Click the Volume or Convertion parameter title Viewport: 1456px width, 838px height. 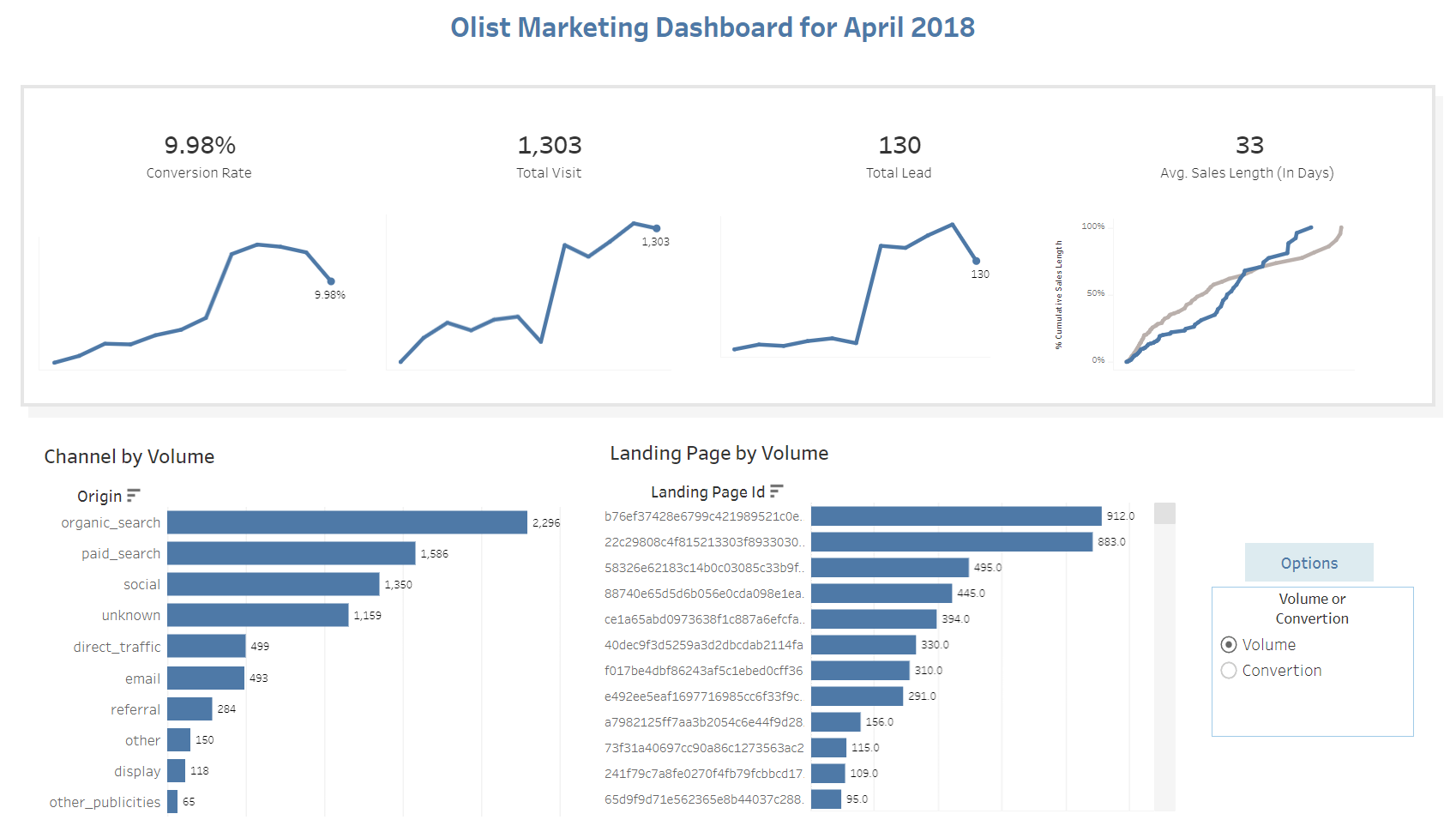(1312, 608)
